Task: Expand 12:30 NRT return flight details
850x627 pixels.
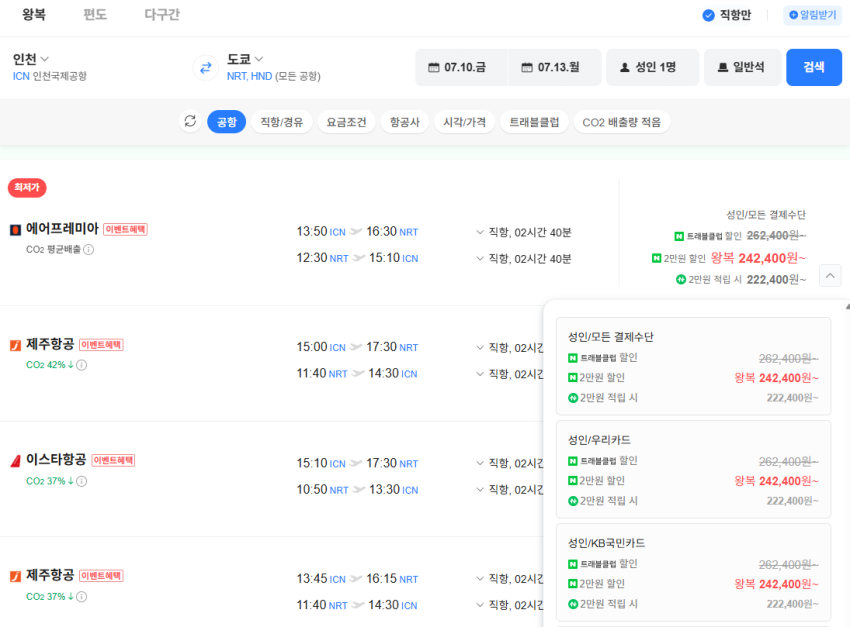Action: [480, 258]
